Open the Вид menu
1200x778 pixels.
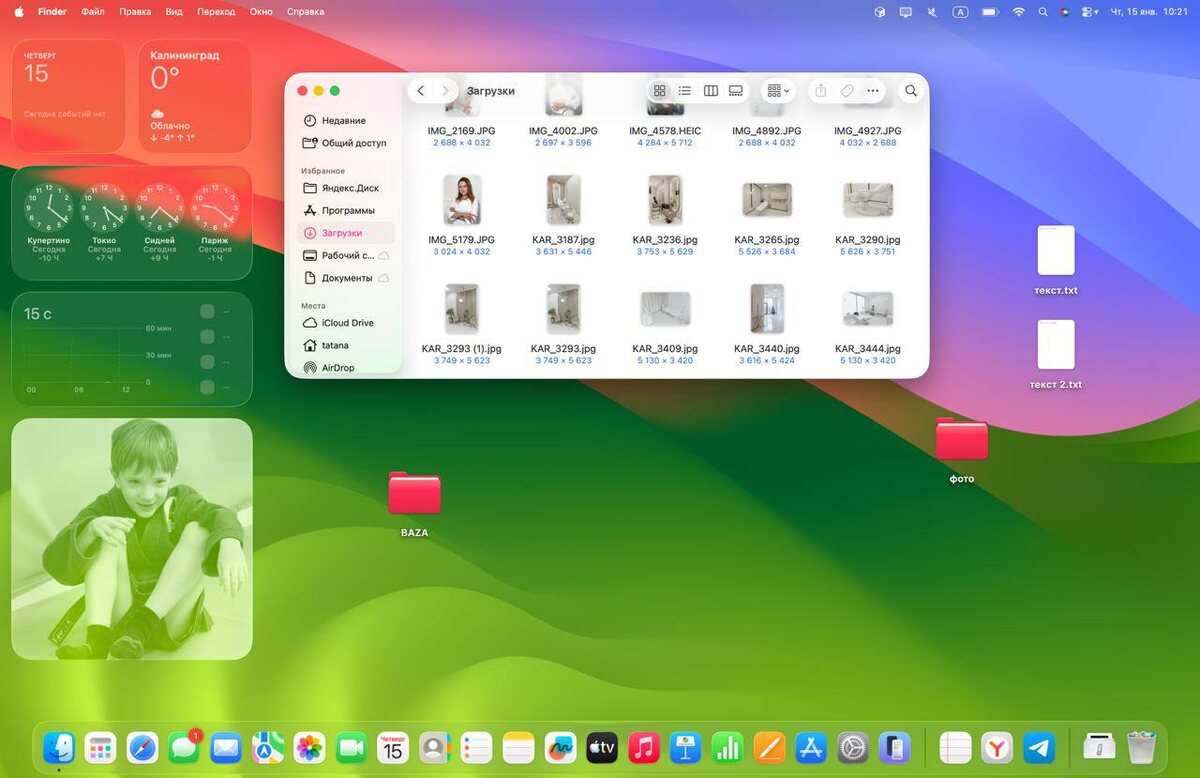click(174, 12)
